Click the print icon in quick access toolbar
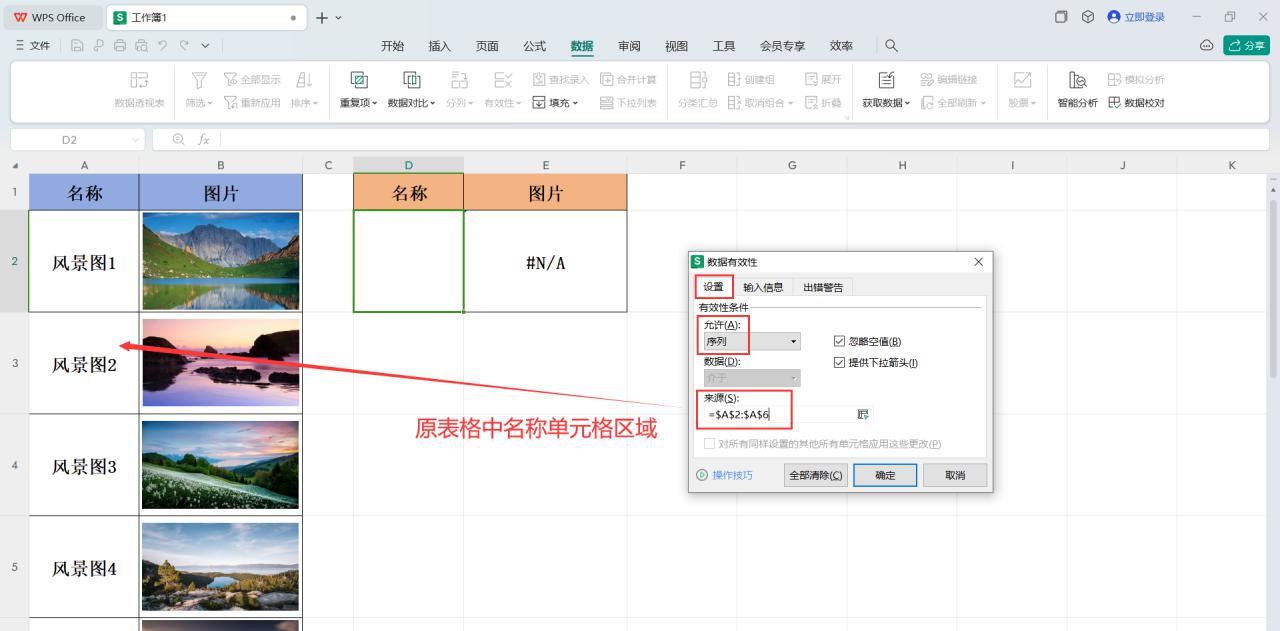Screen dimensions: 1280x631 coord(120,46)
